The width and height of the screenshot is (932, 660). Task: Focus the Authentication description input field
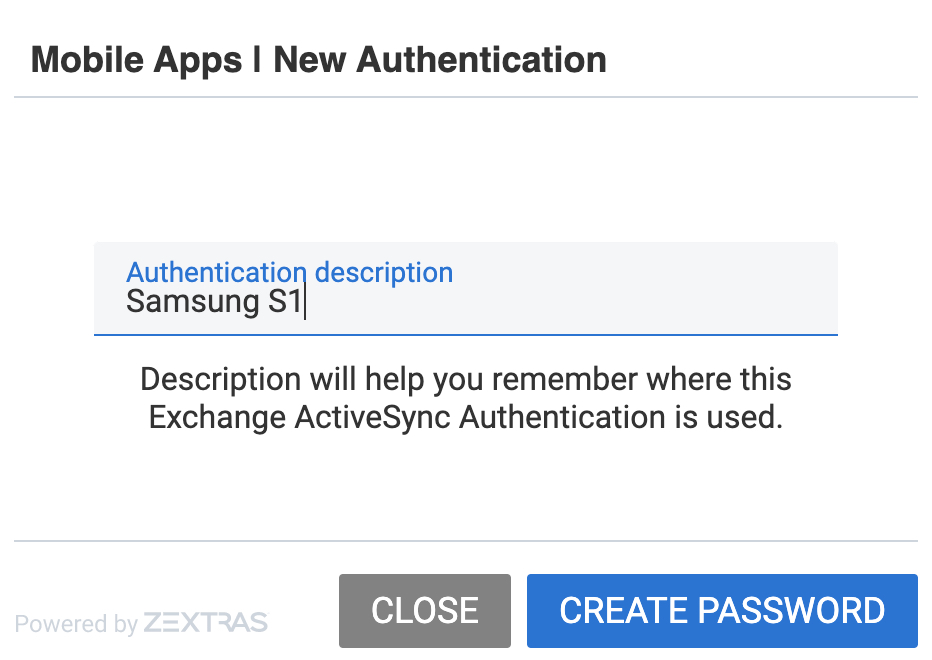pos(465,289)
